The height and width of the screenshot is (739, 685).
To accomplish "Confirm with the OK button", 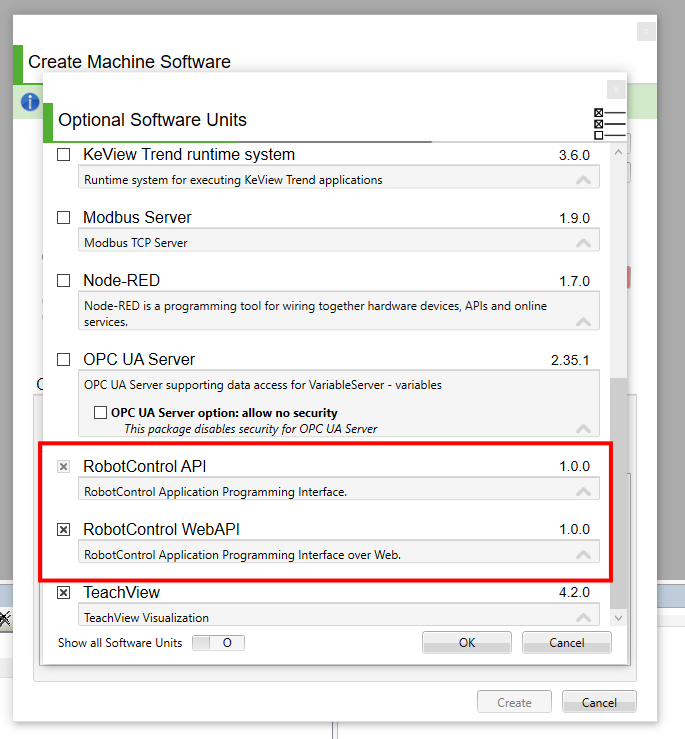I will 467,643.
